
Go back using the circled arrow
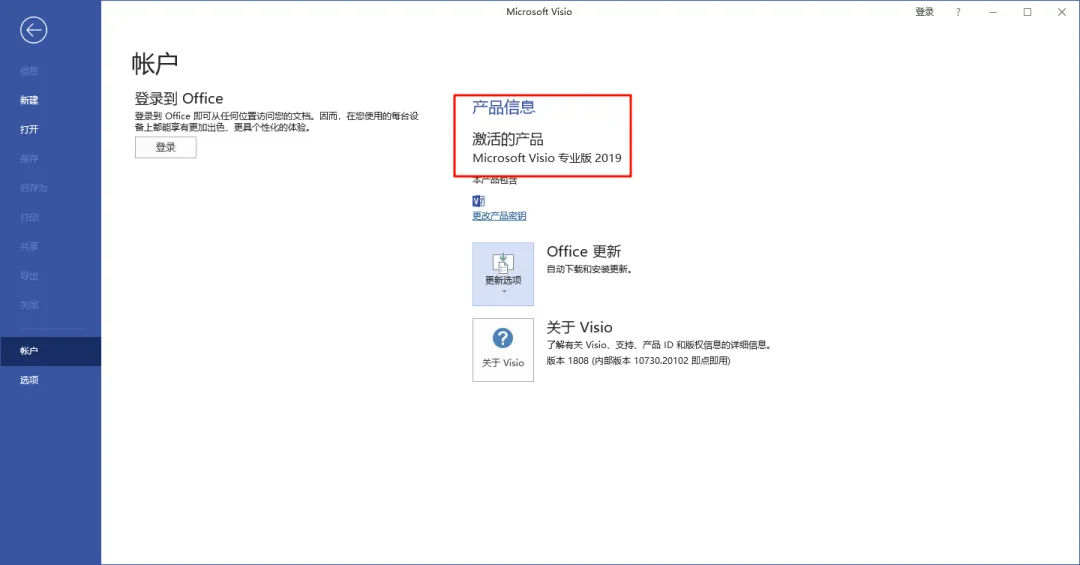pyautogui.click(x=33, y=30)
